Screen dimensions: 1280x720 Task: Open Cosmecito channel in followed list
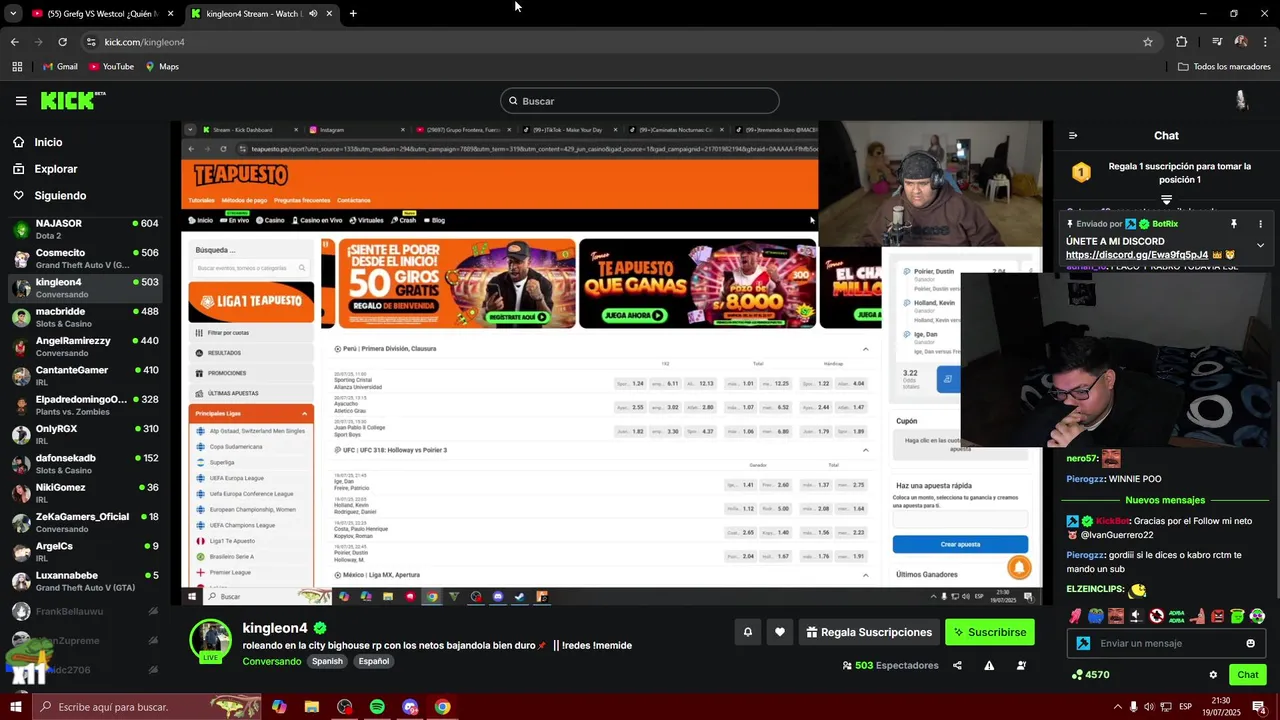[85, 258]
